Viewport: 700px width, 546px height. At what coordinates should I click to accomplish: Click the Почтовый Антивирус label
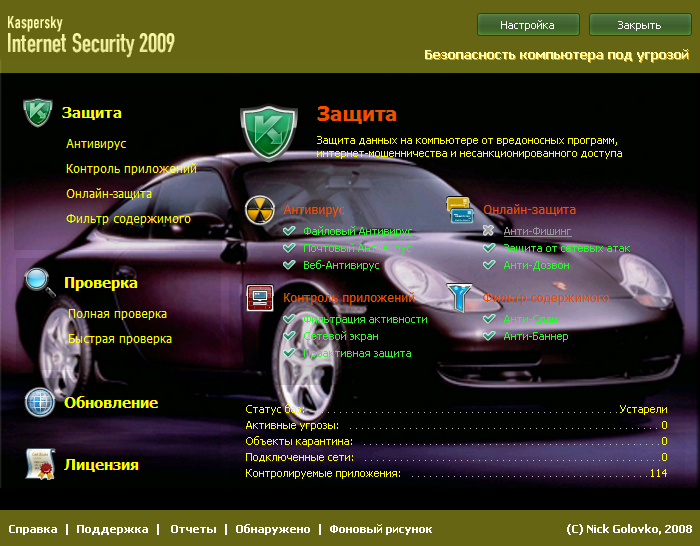coord(357,248)
